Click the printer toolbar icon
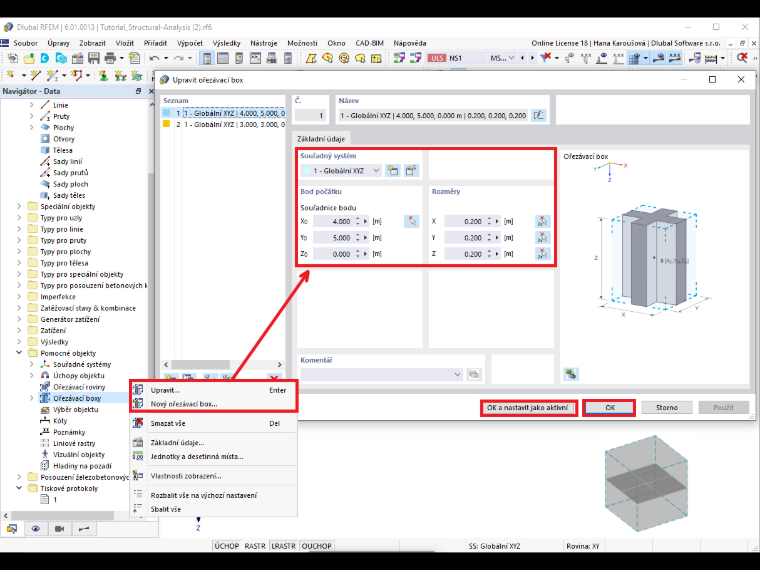 click(x=110, y=58)
